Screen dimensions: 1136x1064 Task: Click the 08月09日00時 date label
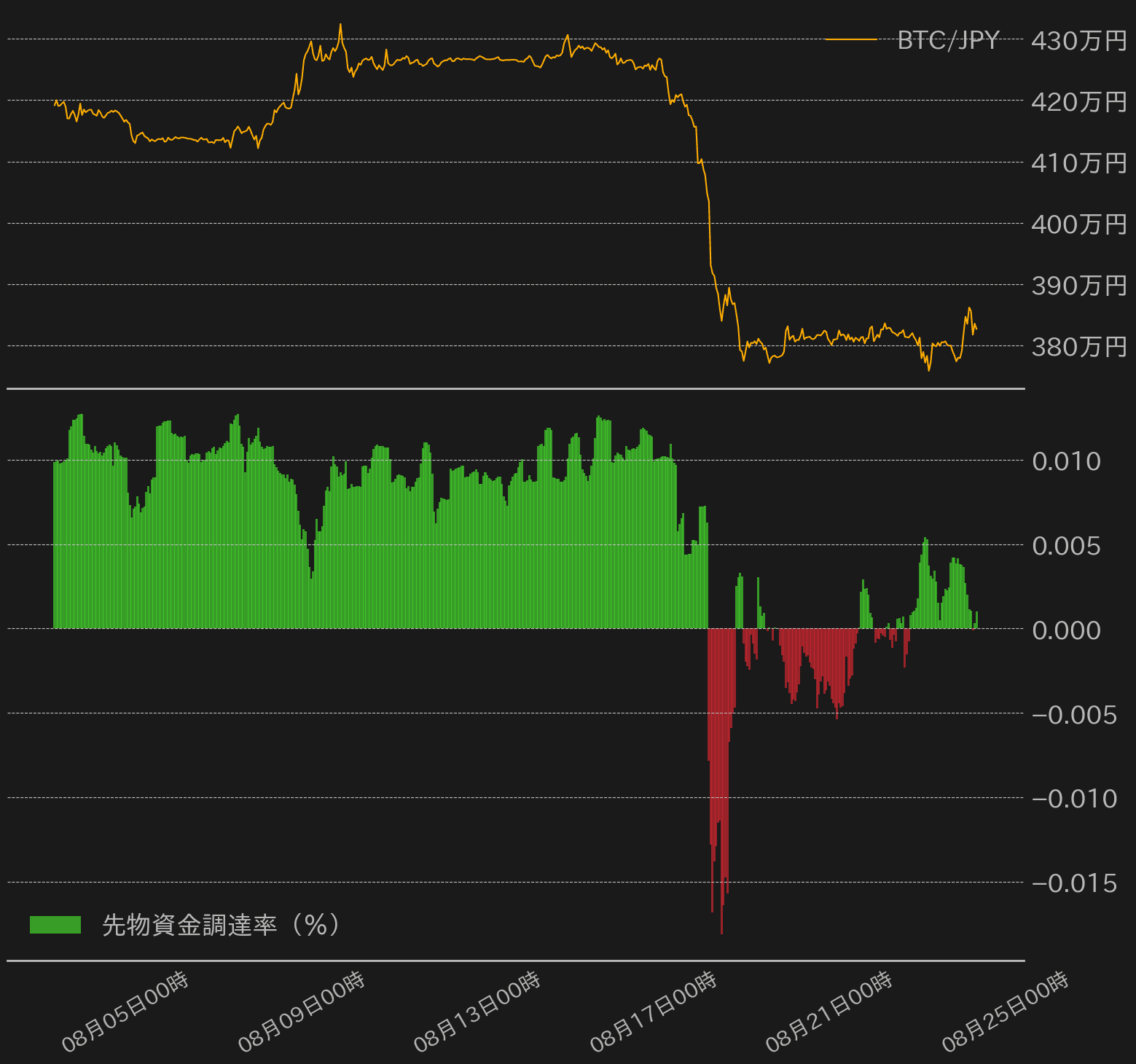click(x=301, y=1012)
